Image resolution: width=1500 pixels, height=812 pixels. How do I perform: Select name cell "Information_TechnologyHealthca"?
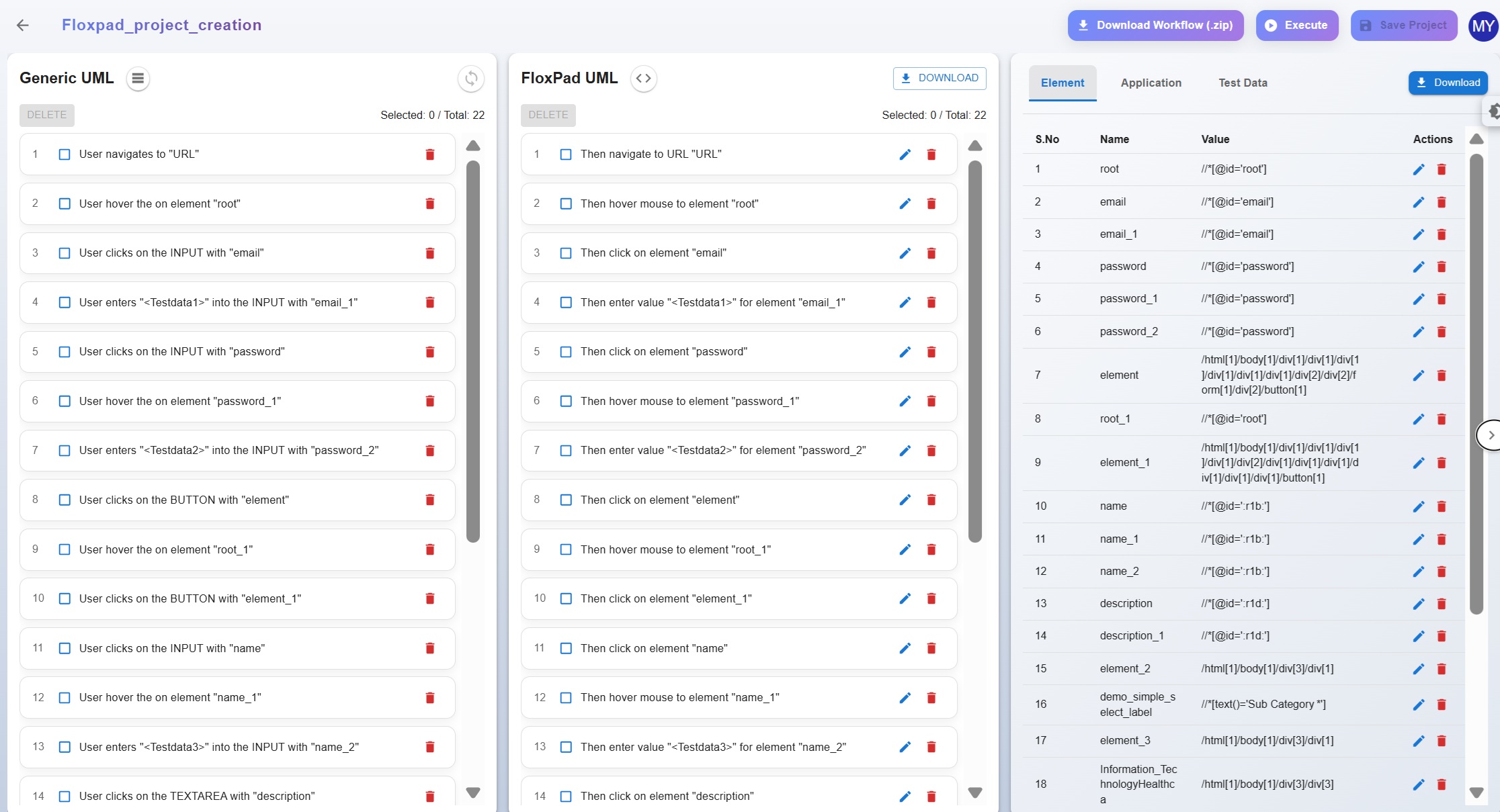(x=1138, y=784)
